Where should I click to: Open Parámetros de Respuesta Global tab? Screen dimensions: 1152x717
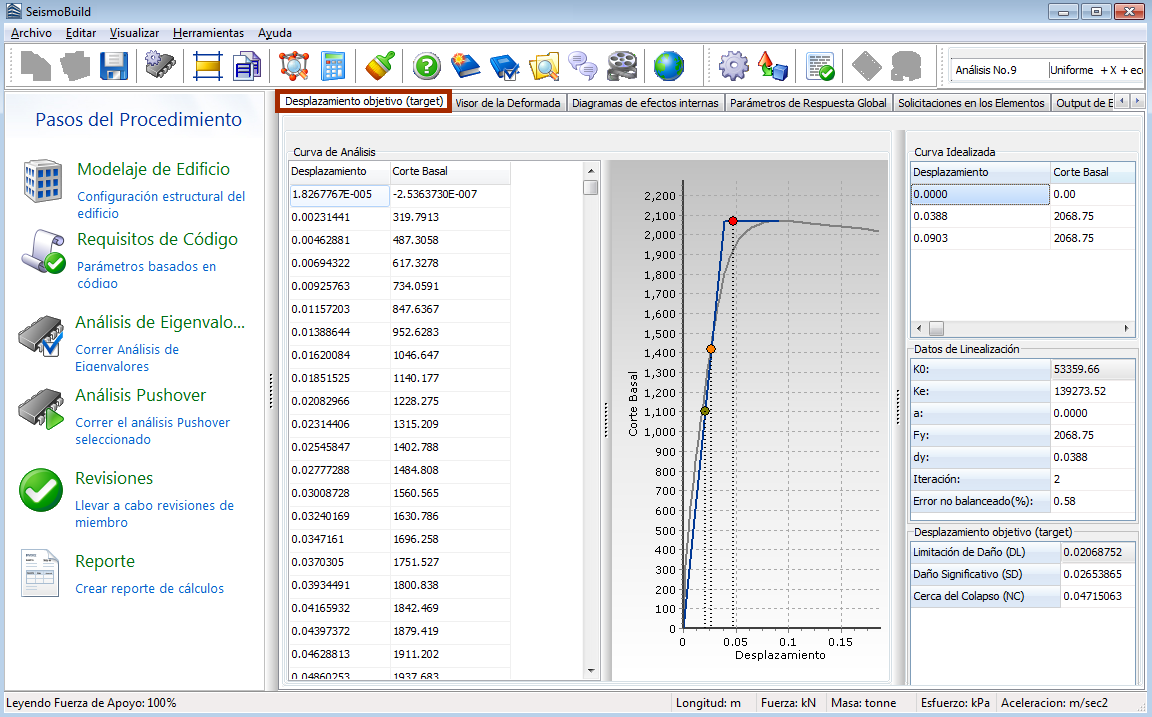(808, 102)
